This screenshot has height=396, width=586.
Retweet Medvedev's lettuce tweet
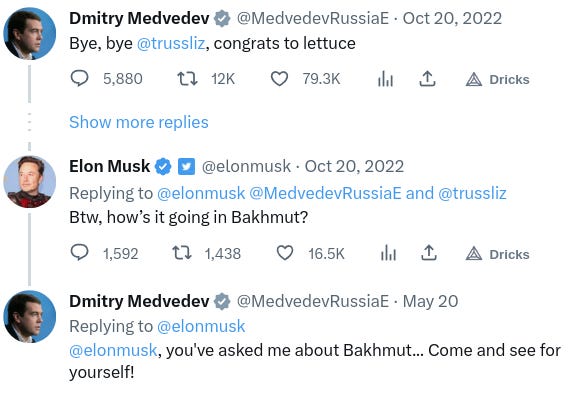pos(187,79)
